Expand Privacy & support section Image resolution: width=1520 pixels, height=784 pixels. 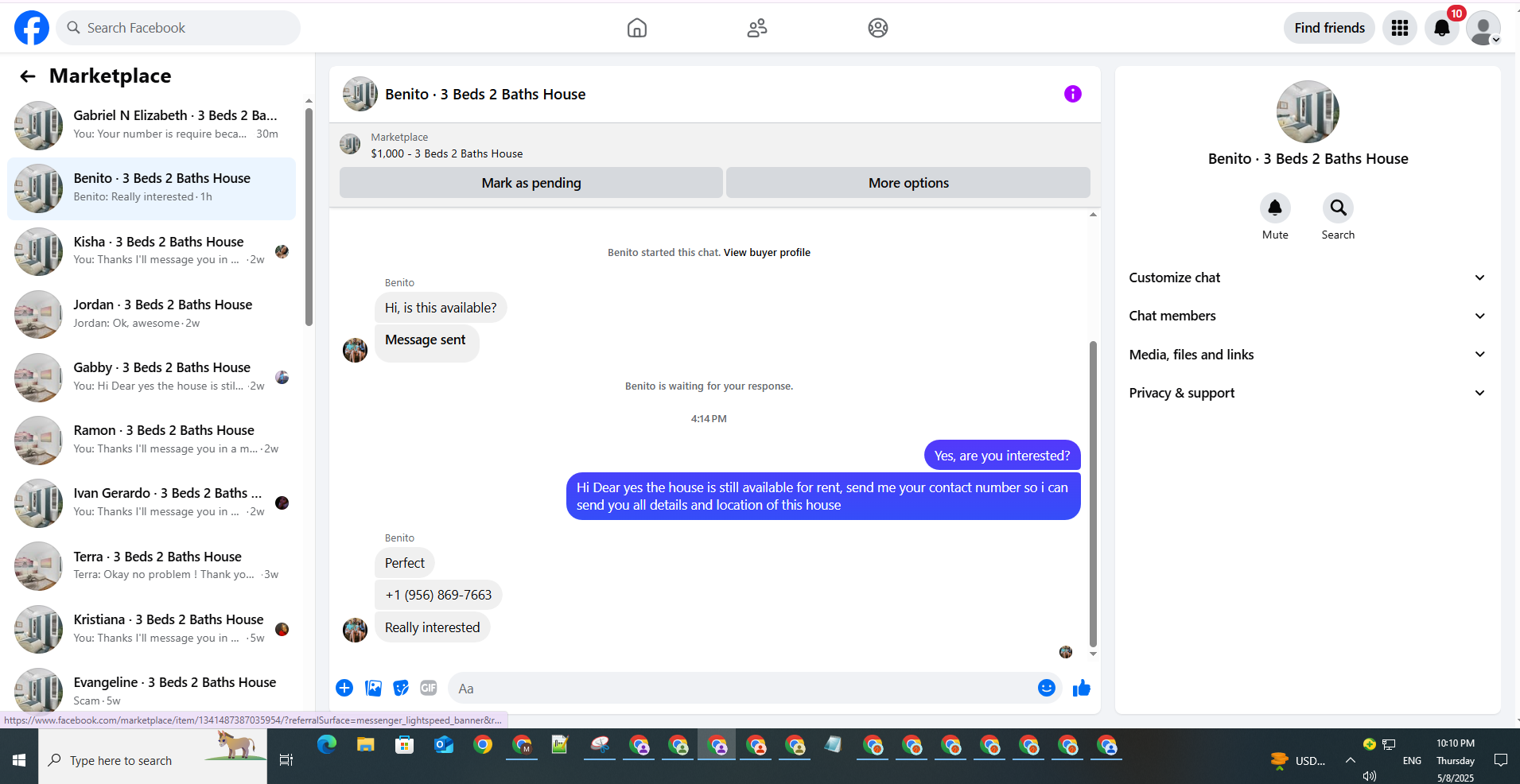click(x=1308, y=393)
